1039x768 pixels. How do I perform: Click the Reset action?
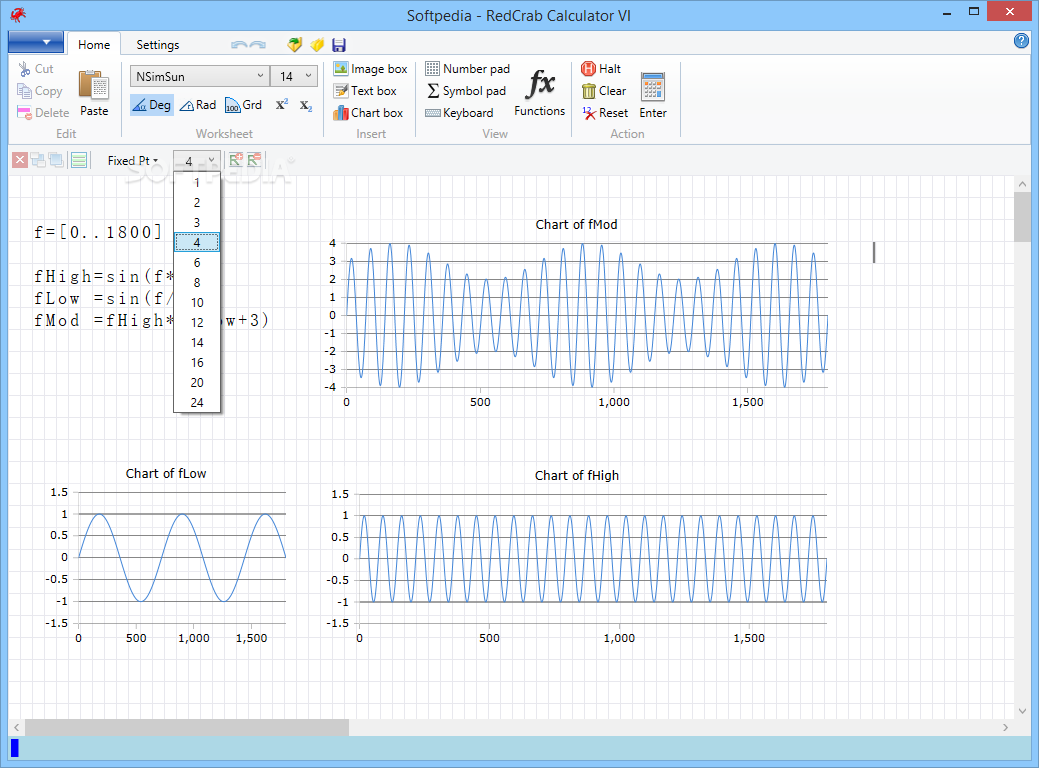(605, 113)
